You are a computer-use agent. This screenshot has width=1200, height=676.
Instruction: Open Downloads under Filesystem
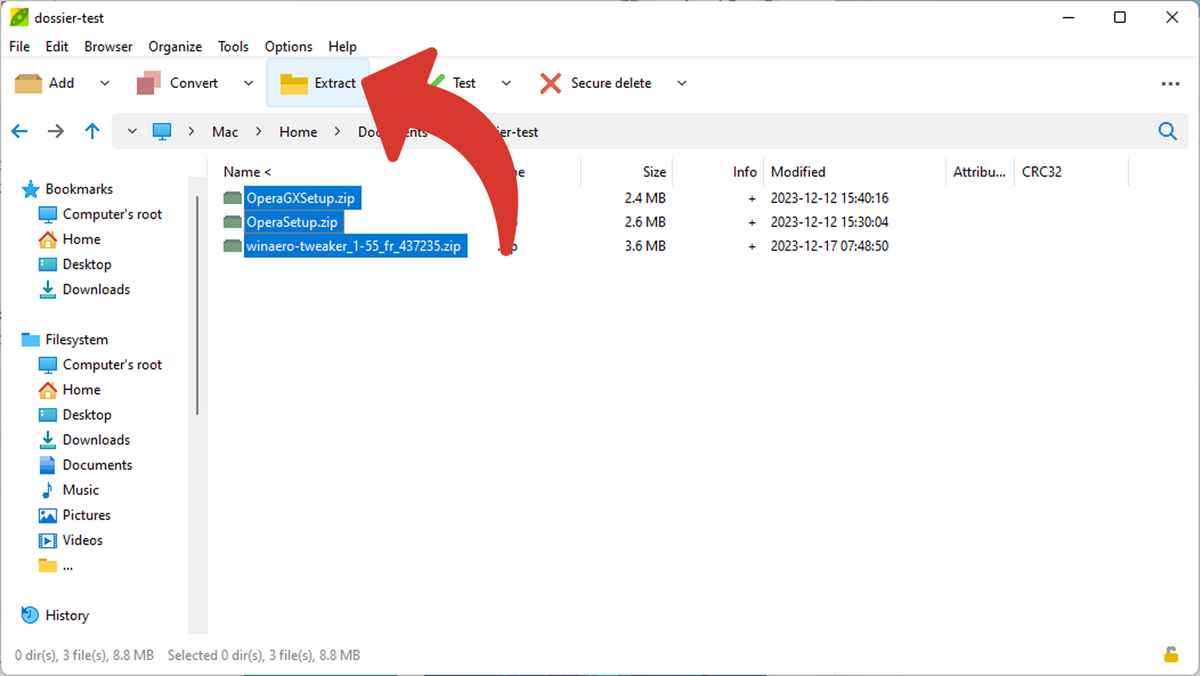tap(84, 440)
